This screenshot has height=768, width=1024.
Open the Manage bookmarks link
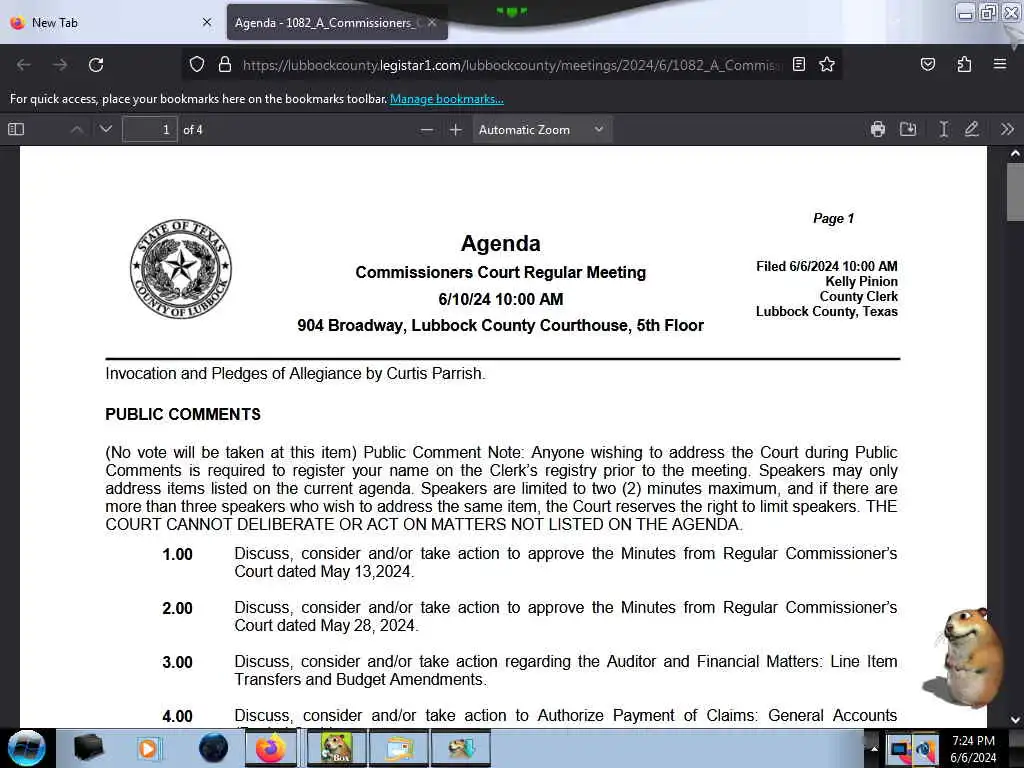(x=447, y=99)
